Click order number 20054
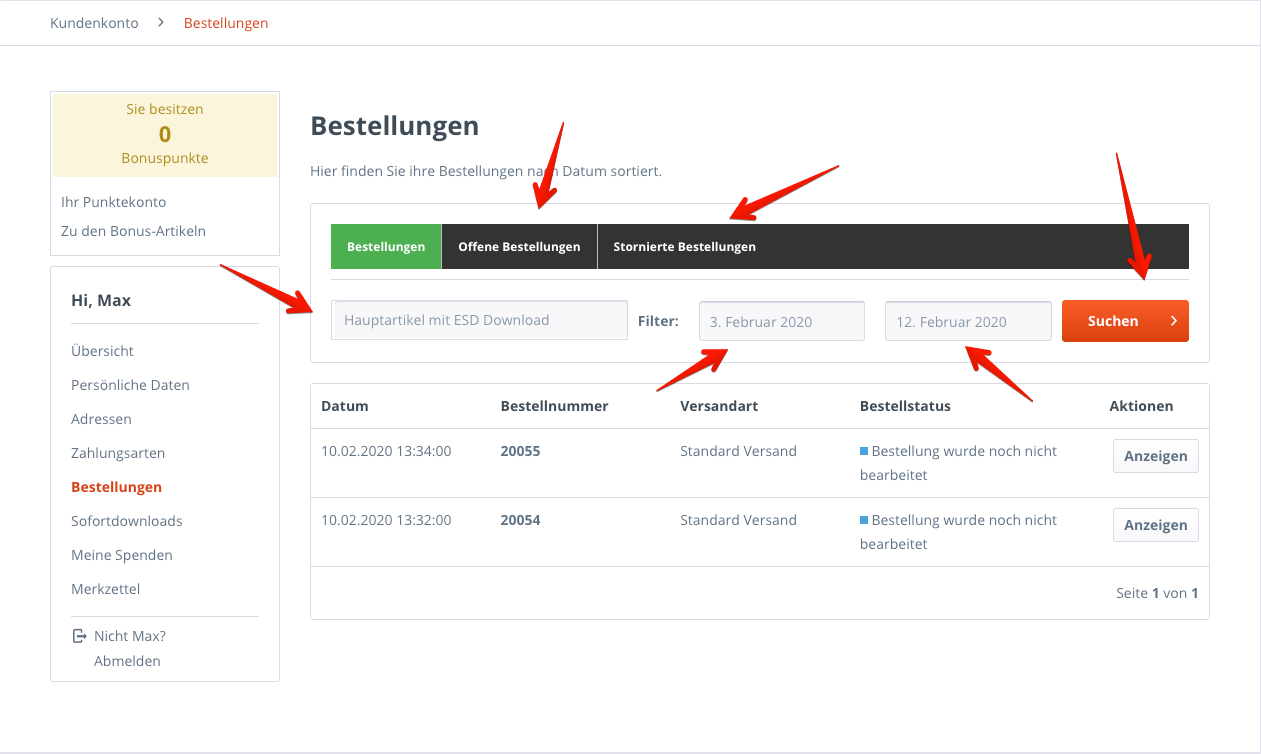This screenshot has height=754, width=1261. [520, 520]
